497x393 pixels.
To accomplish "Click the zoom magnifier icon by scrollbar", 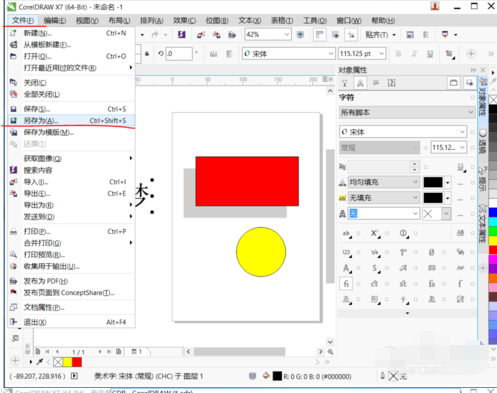I will (x=330, y=351).
